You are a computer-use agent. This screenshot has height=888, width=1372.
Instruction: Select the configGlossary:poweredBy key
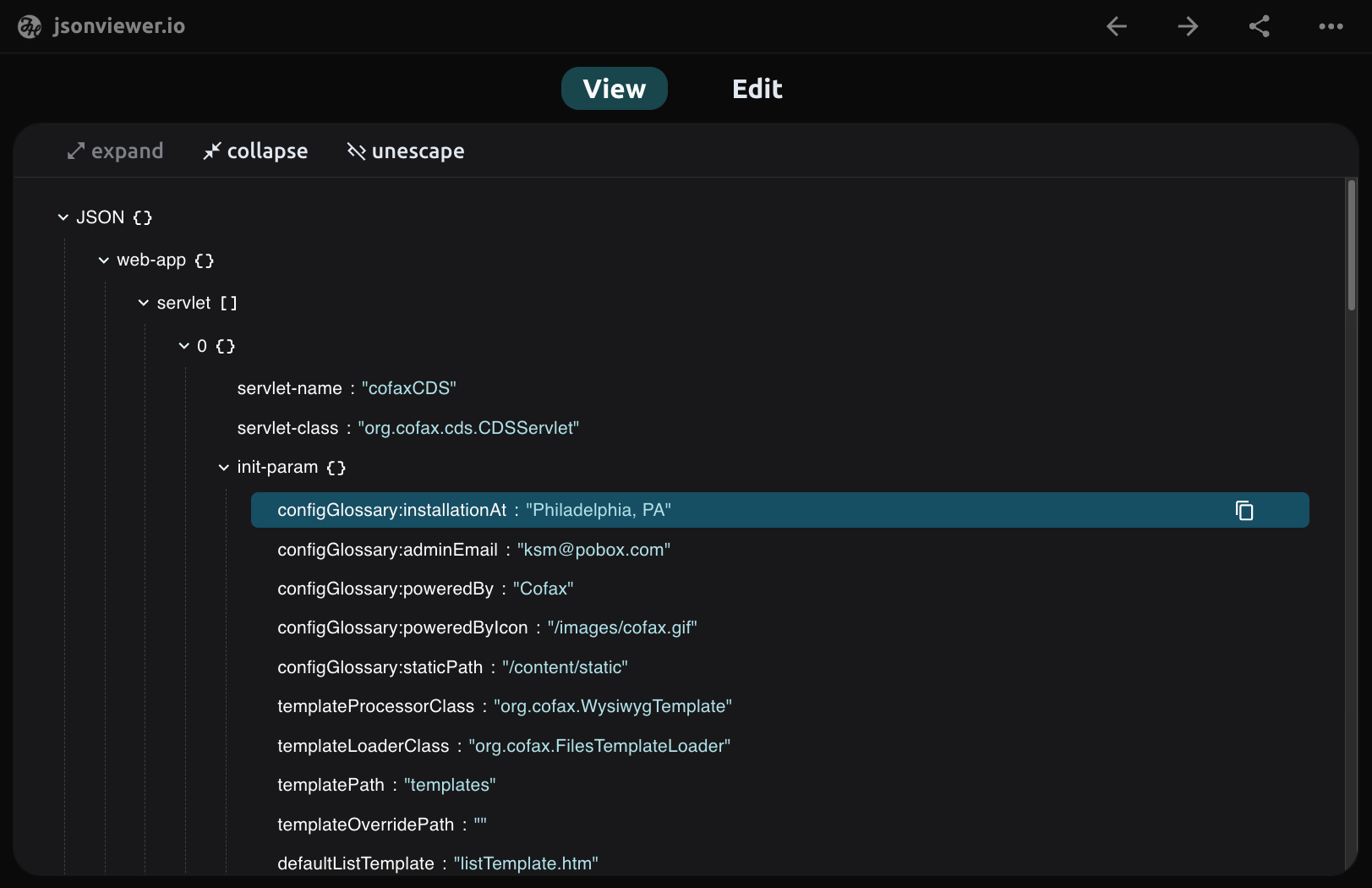(385, 589)
